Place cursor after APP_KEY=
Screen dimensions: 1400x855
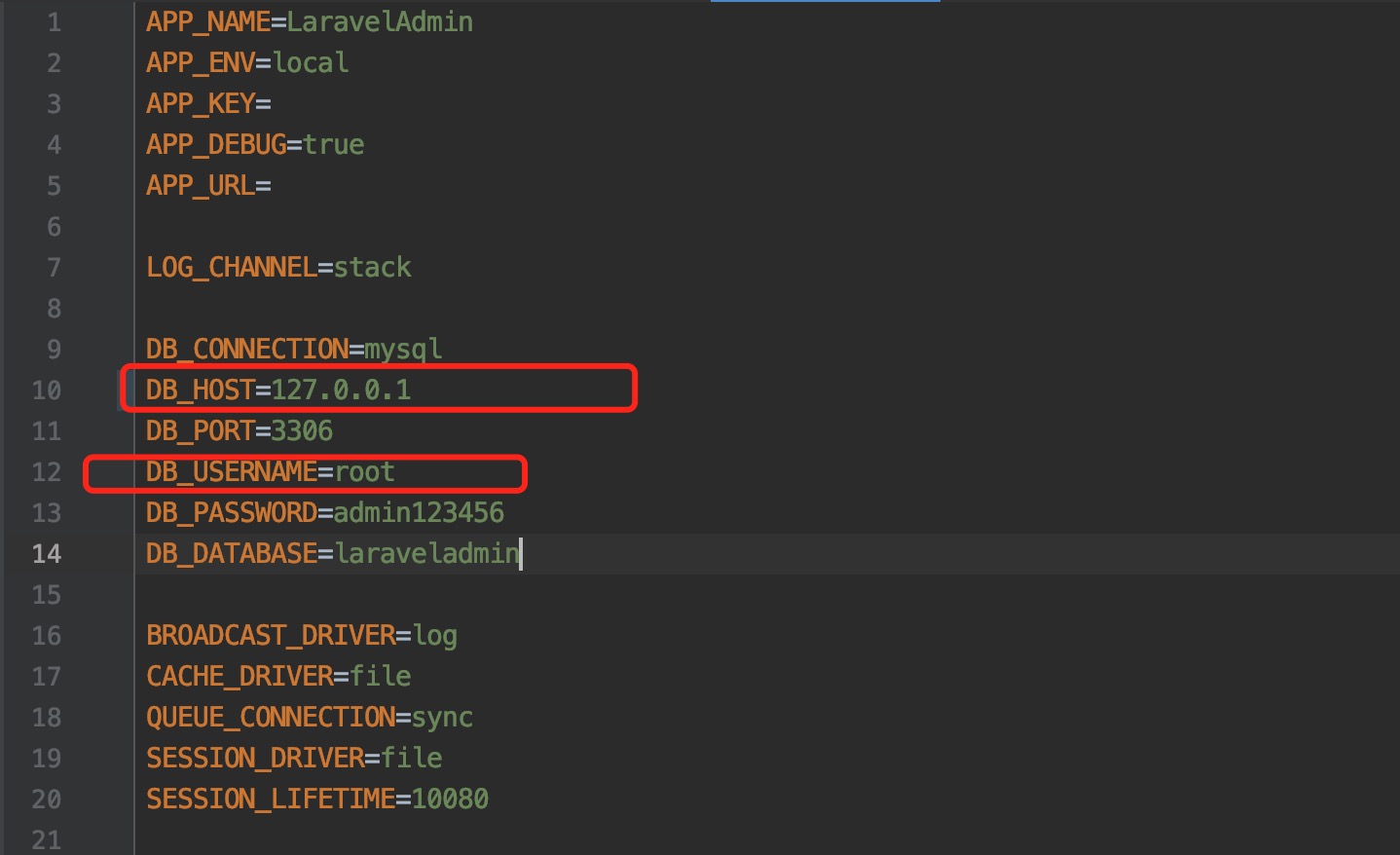pyautogui.click(x=273, y=103)
